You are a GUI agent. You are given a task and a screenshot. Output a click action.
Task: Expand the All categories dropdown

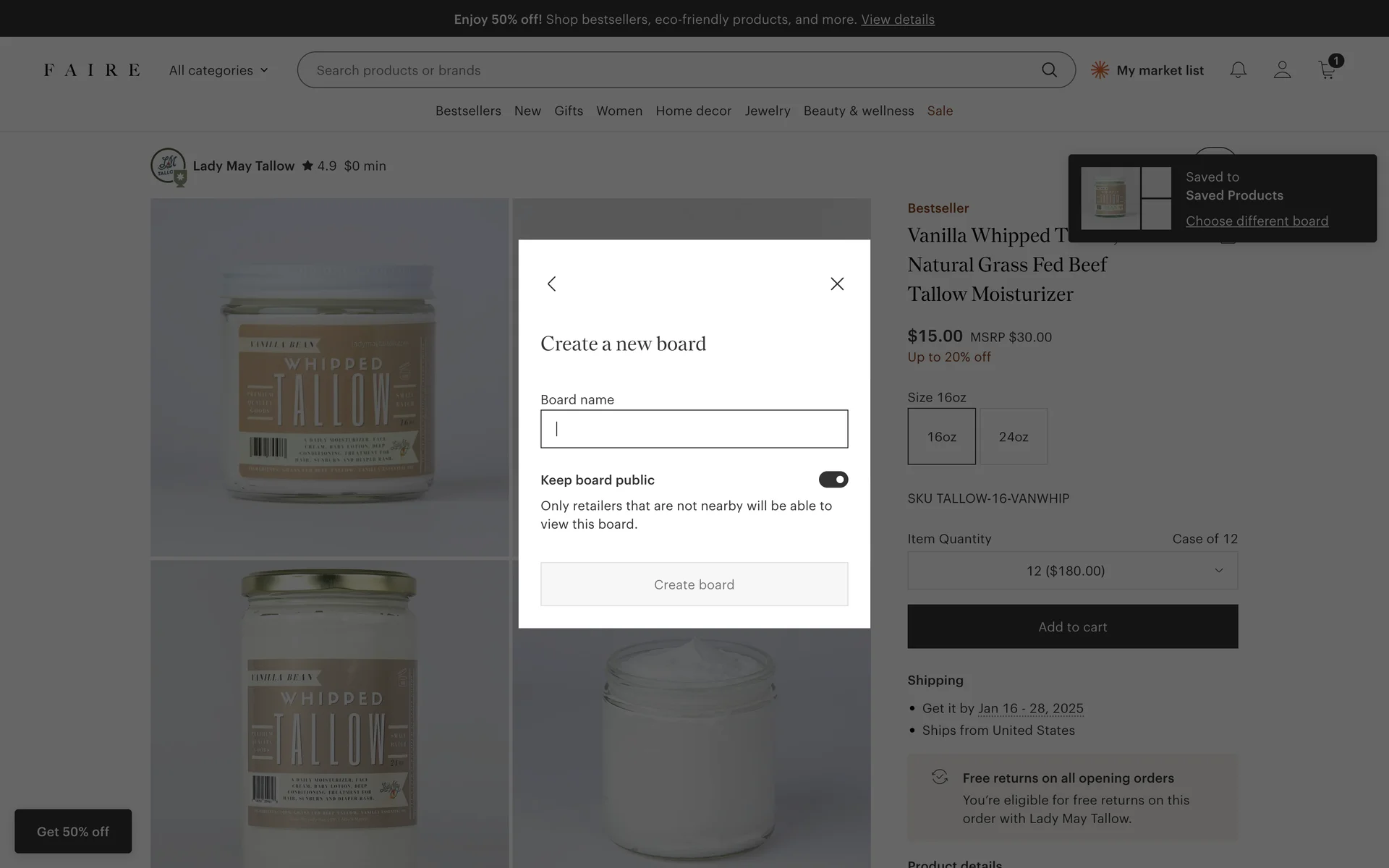pyautogui.click(x=218, y=70)
